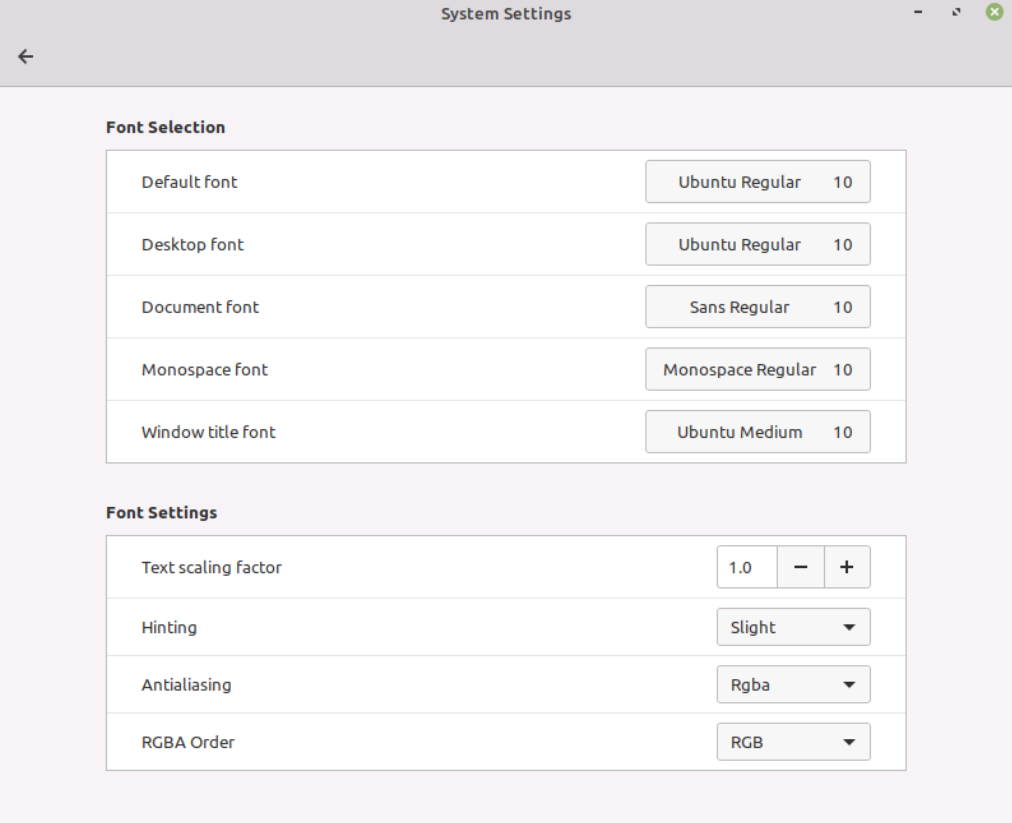Restore the System Settings window size

pyautogui.click(x=956, y=14)
